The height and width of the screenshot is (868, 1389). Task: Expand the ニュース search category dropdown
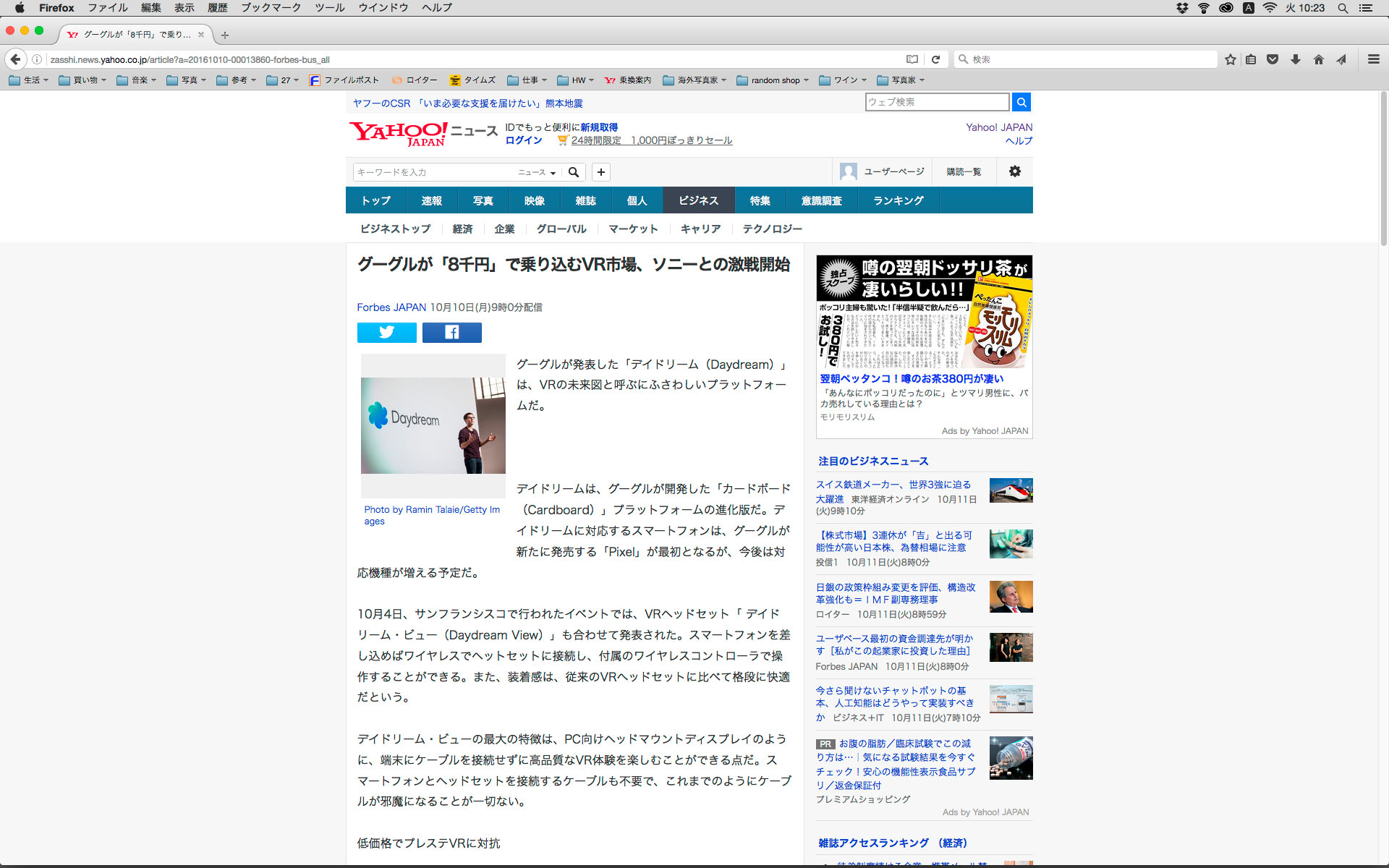pos(537,172)
